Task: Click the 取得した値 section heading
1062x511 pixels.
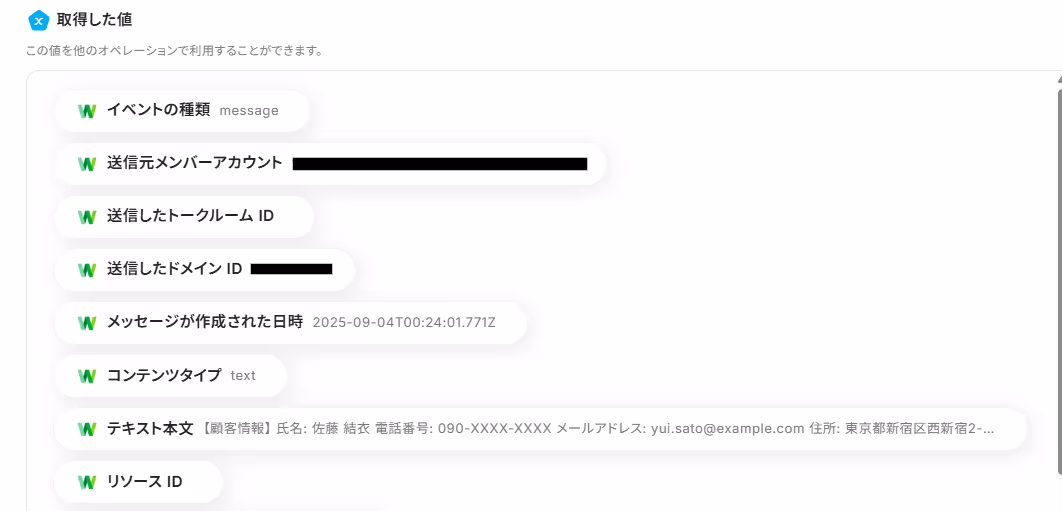Action: (x=94, y=20)
